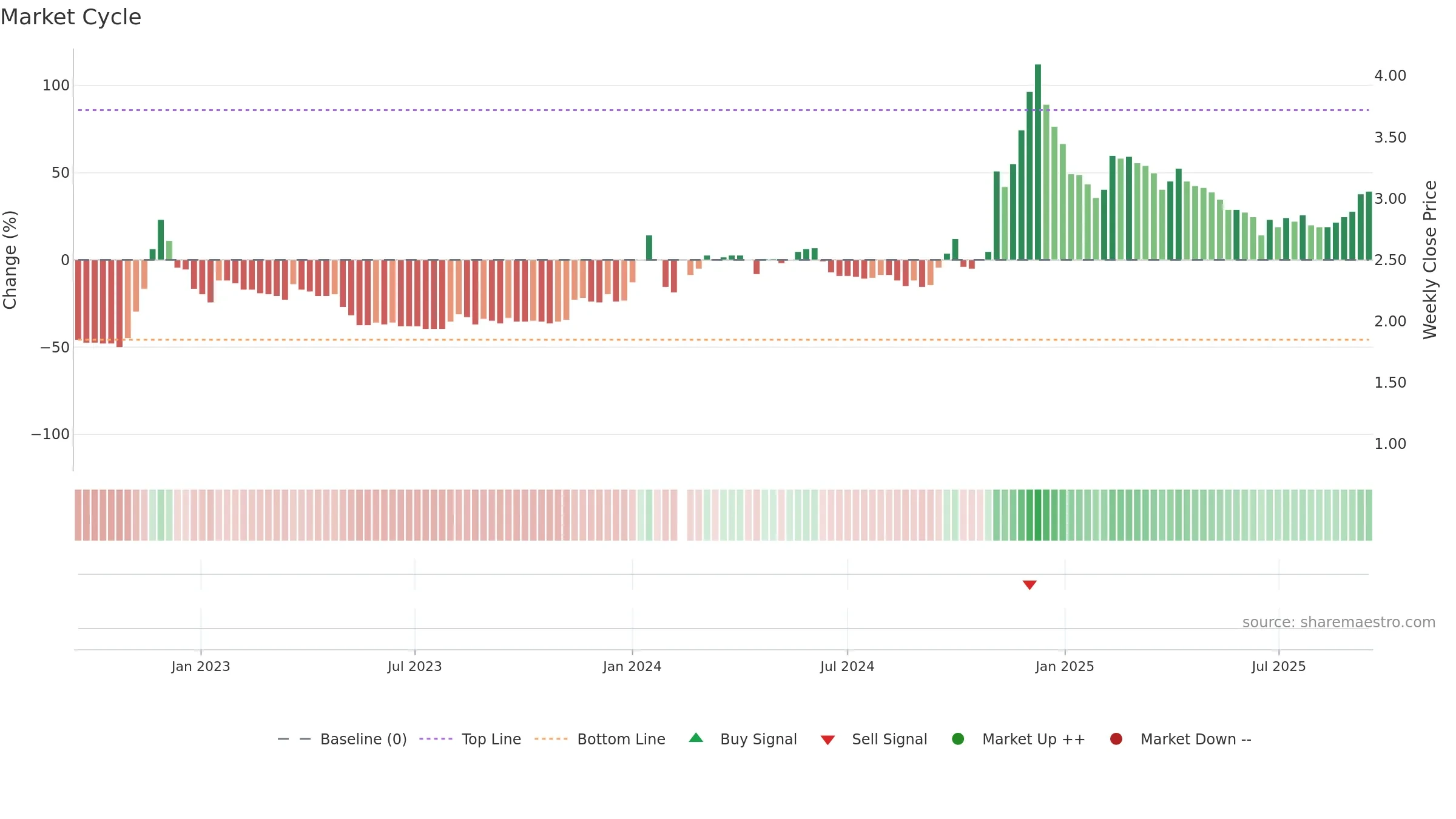
Task: Click the tallest green bar peaking above 100
Action: tap(1038, 162)
